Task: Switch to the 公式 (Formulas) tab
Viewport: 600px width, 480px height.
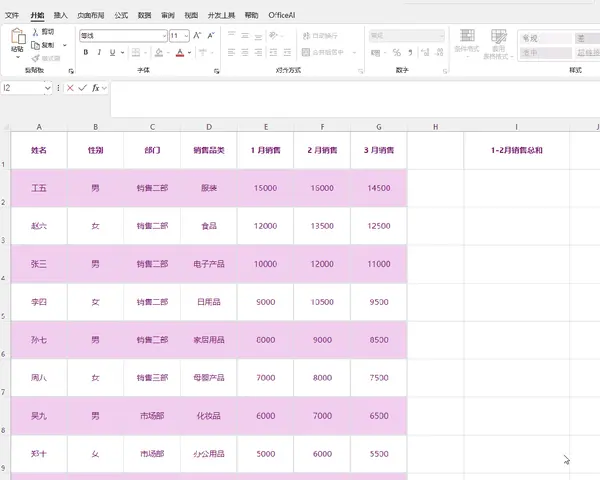Action: point(121,15)
